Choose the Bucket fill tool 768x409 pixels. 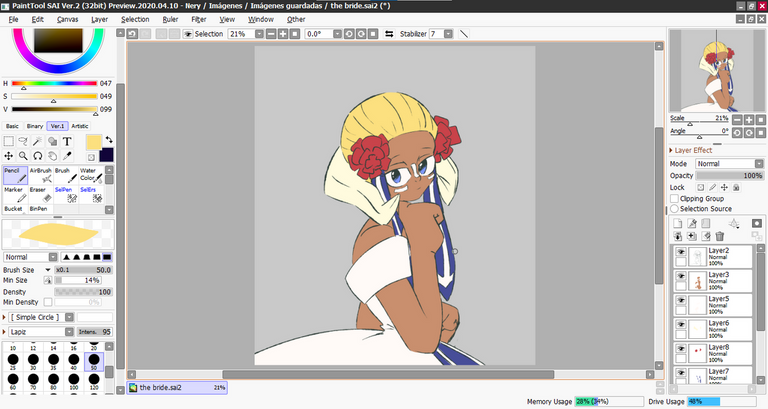[x=15, y=209]
